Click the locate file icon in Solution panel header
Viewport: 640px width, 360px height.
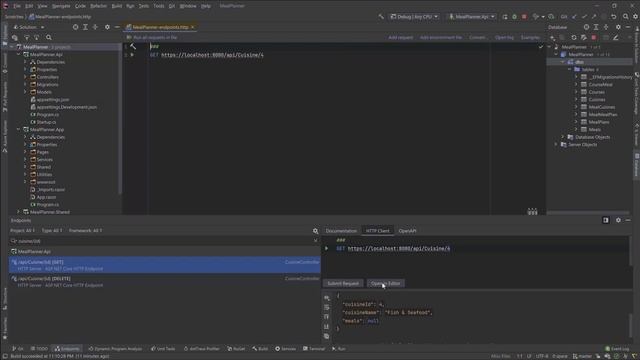tap(76, 27)
